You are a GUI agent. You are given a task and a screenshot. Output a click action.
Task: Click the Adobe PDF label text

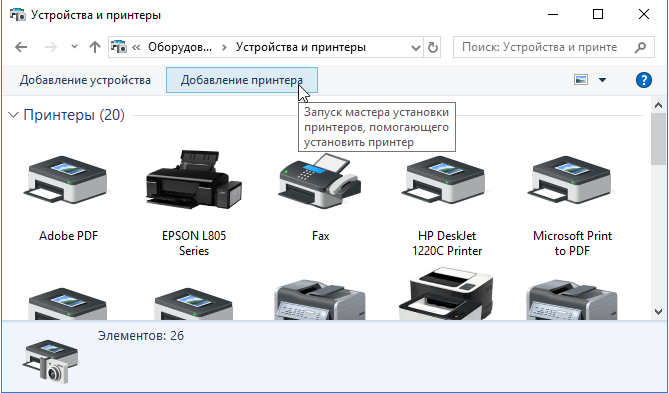(x=68, y=236)
